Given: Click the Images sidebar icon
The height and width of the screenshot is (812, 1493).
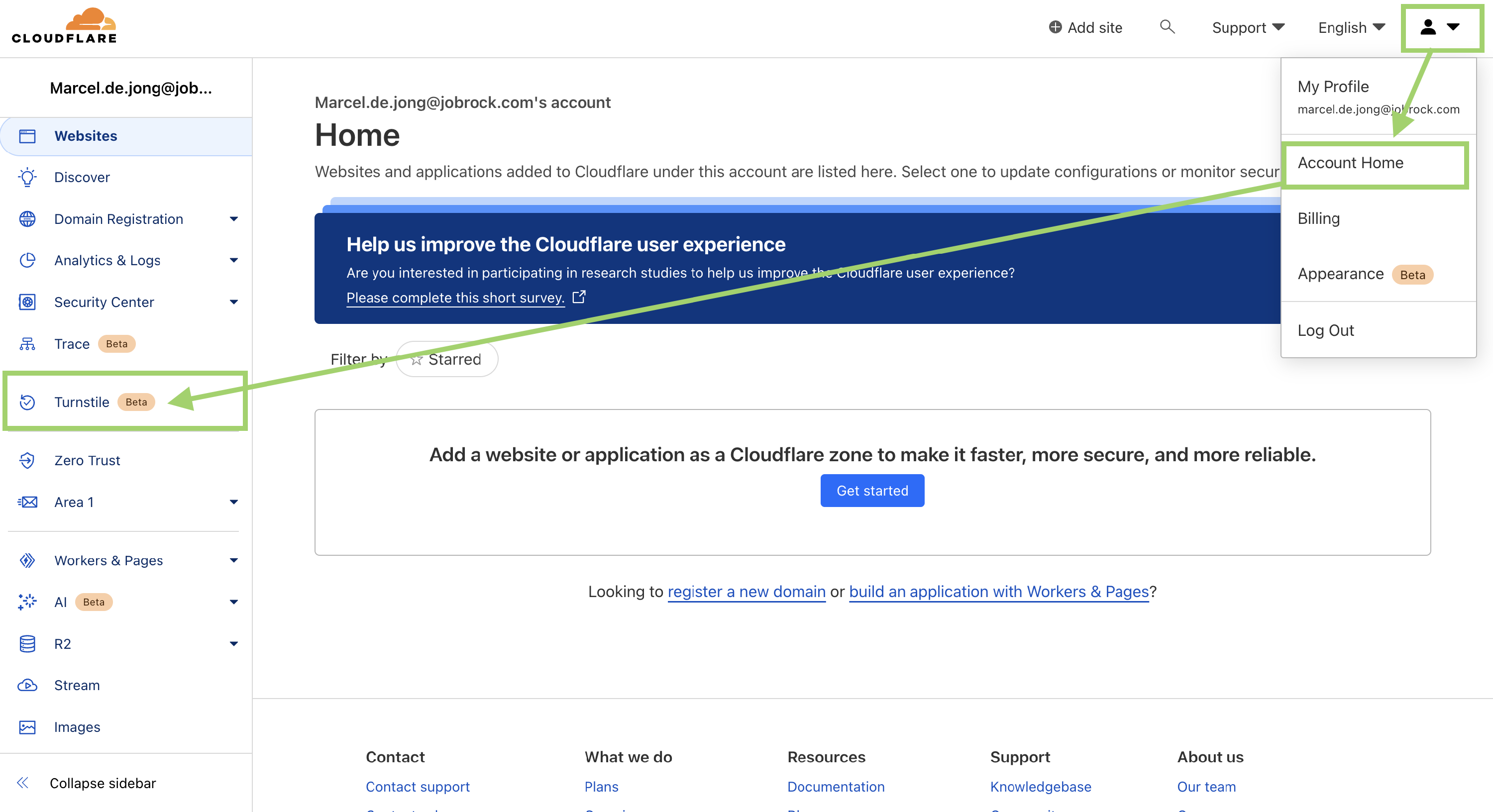Looking at the screenshot, I should (x=27, y=727).
